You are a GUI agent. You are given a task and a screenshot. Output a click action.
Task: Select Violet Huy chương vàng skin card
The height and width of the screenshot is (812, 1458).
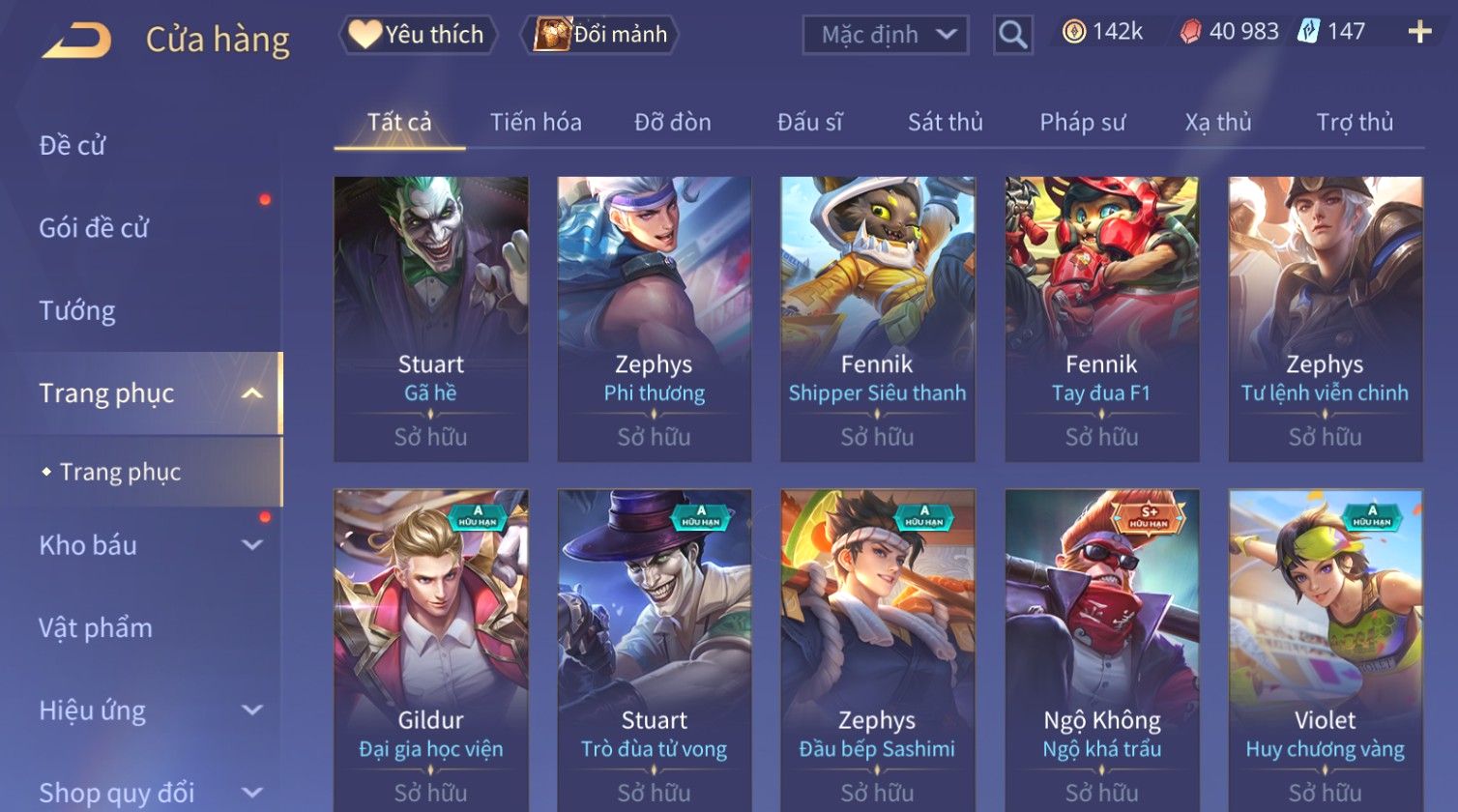click(x=1326, y=650)
